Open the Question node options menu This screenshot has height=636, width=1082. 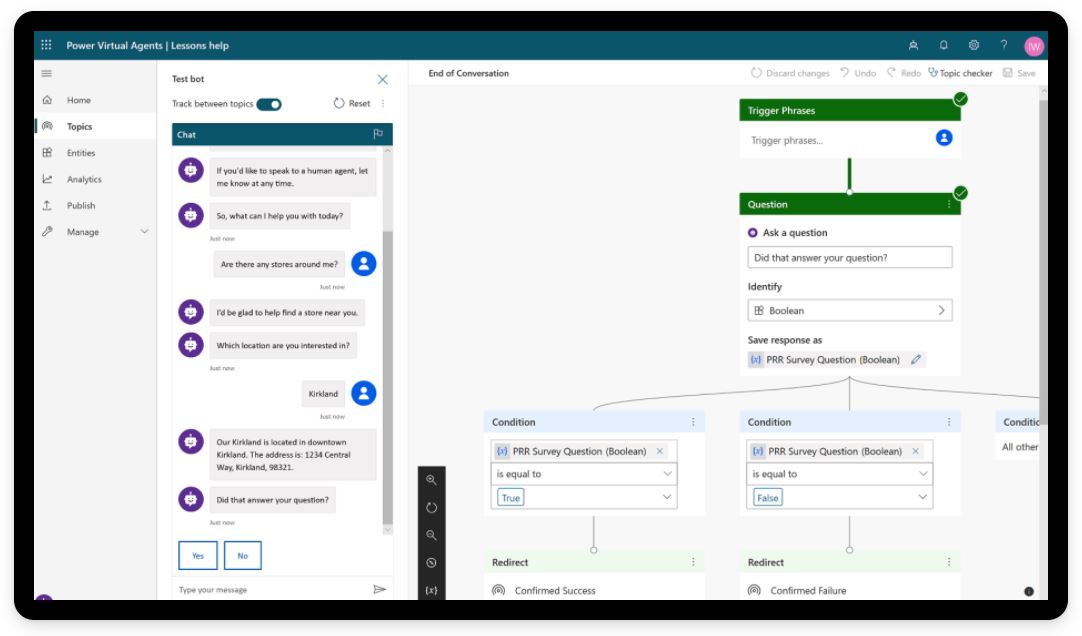tap(949, 204)
